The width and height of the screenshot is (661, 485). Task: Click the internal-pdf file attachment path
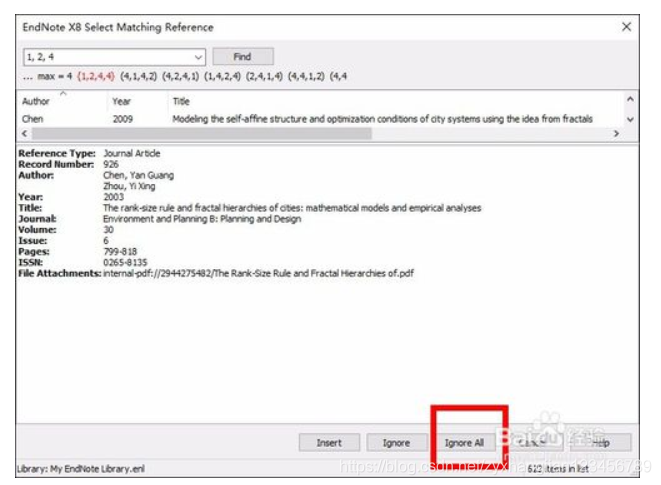(258, 273)
